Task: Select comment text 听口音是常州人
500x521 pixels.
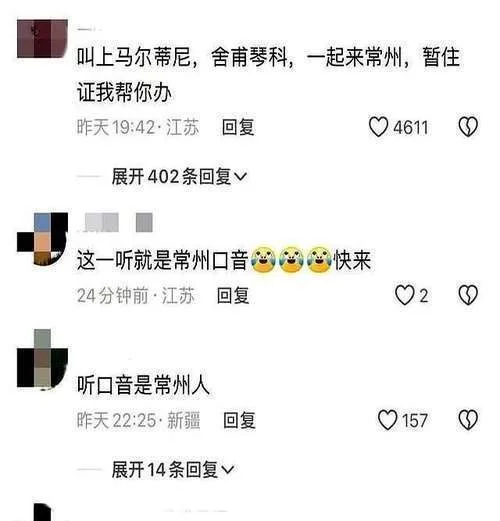Action: [143, 384]
